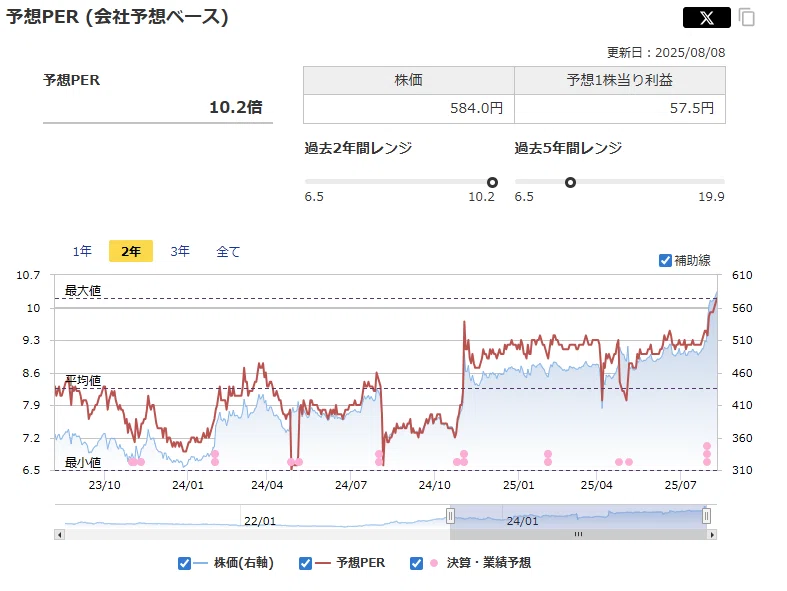Click the navigator scrollbar thumb
The height and width of the screenshot is (591, 787).
point(578,535)
